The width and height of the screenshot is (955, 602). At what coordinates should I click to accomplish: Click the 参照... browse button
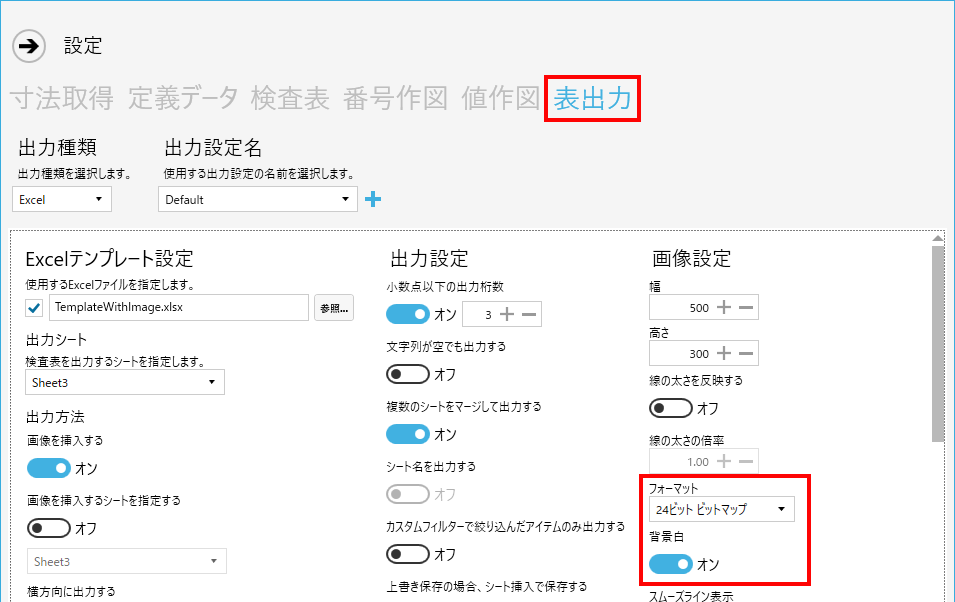334,308
